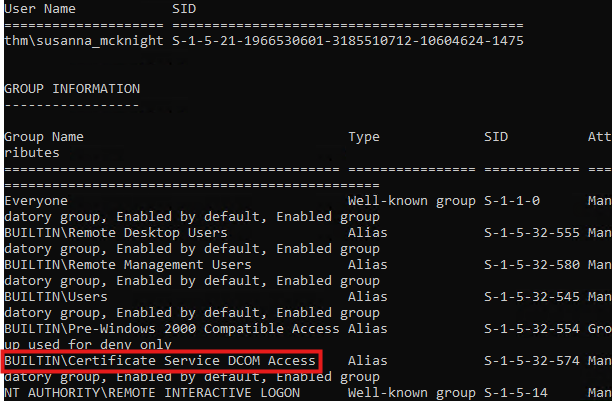
Task: Click the SID value S-1-5-32-555
Action: coord(531,232)
